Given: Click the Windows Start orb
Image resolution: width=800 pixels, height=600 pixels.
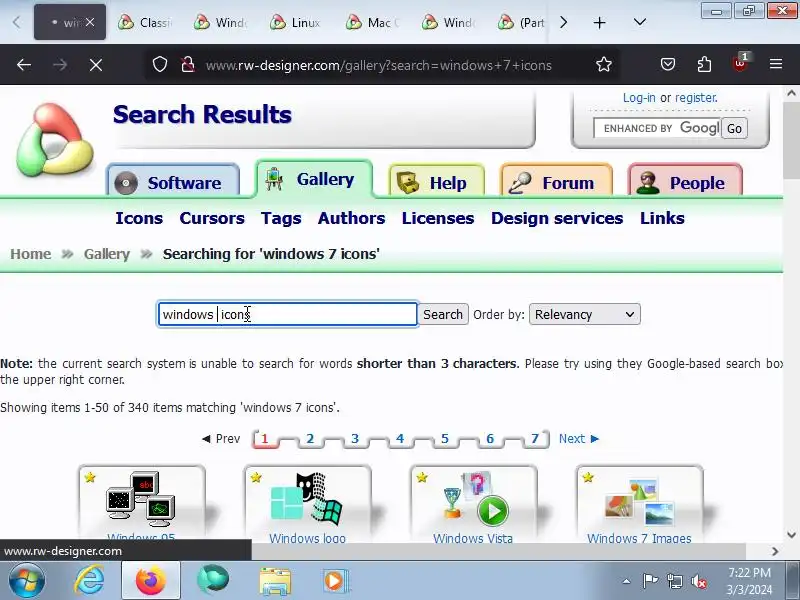Looking at the screenshot, I should pos(26,581).
